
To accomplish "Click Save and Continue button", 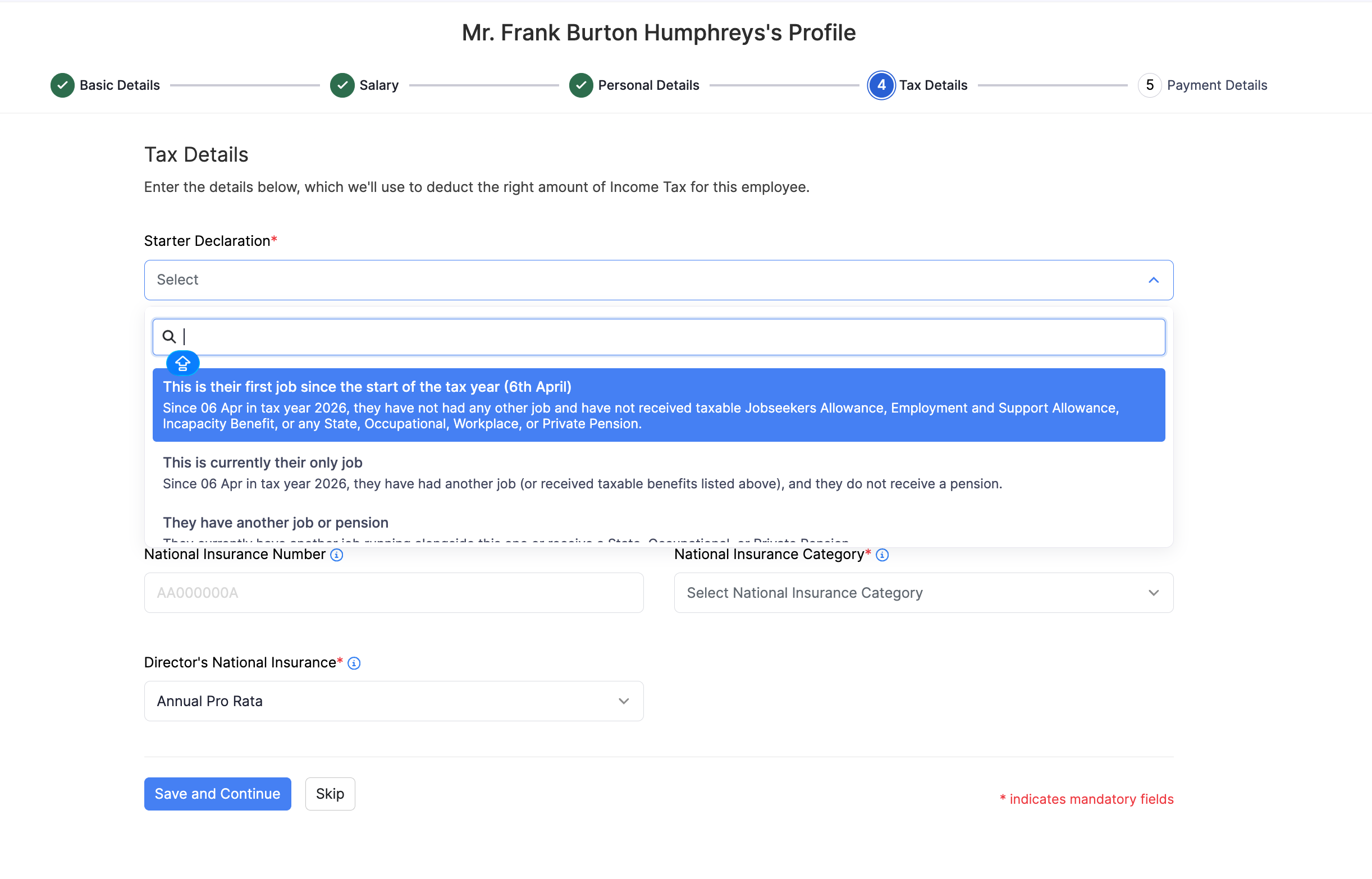I will tap(217, 793).
